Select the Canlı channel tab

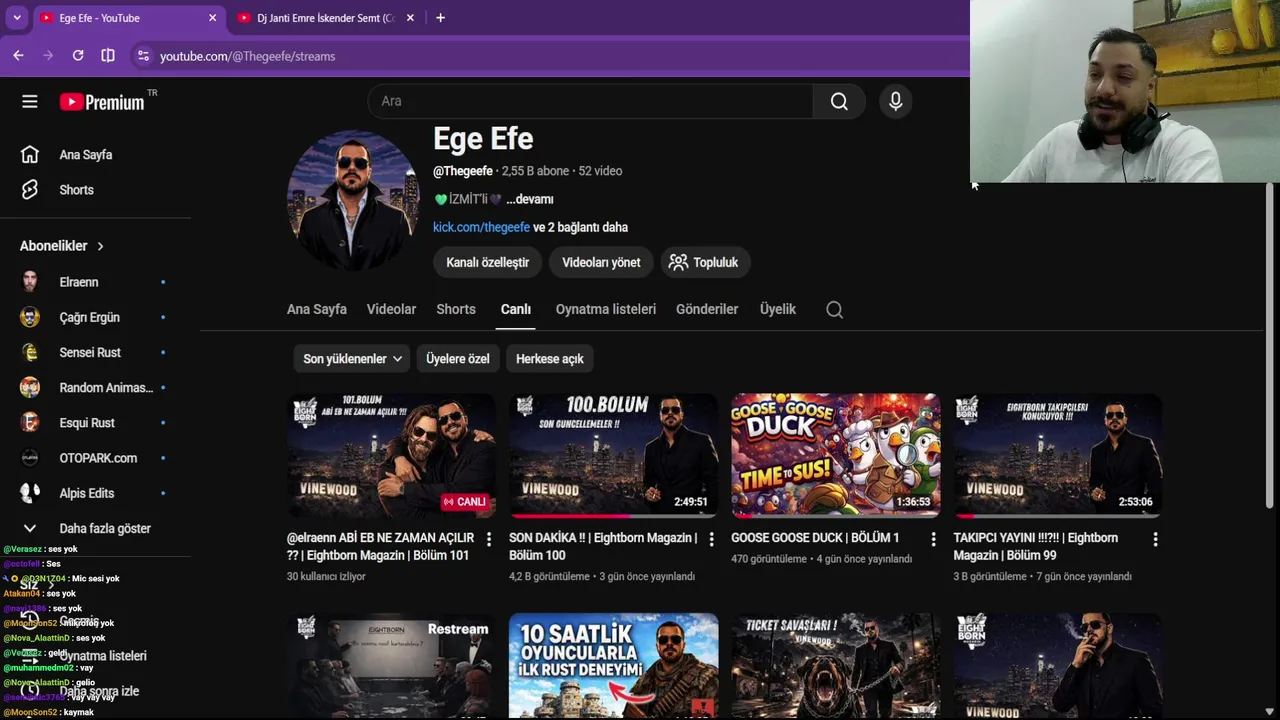tap(516, 309)
